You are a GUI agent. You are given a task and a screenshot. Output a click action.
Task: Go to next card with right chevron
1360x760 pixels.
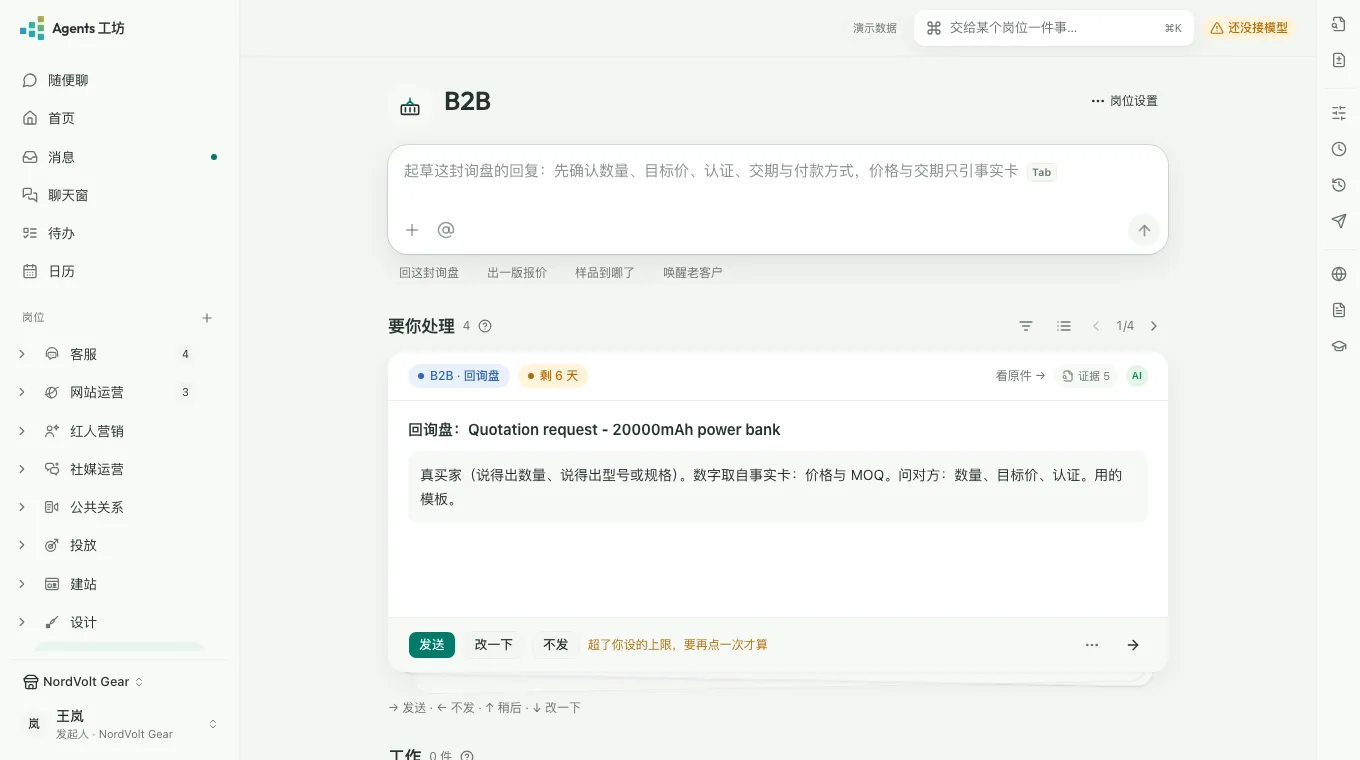coord(1154,326)
